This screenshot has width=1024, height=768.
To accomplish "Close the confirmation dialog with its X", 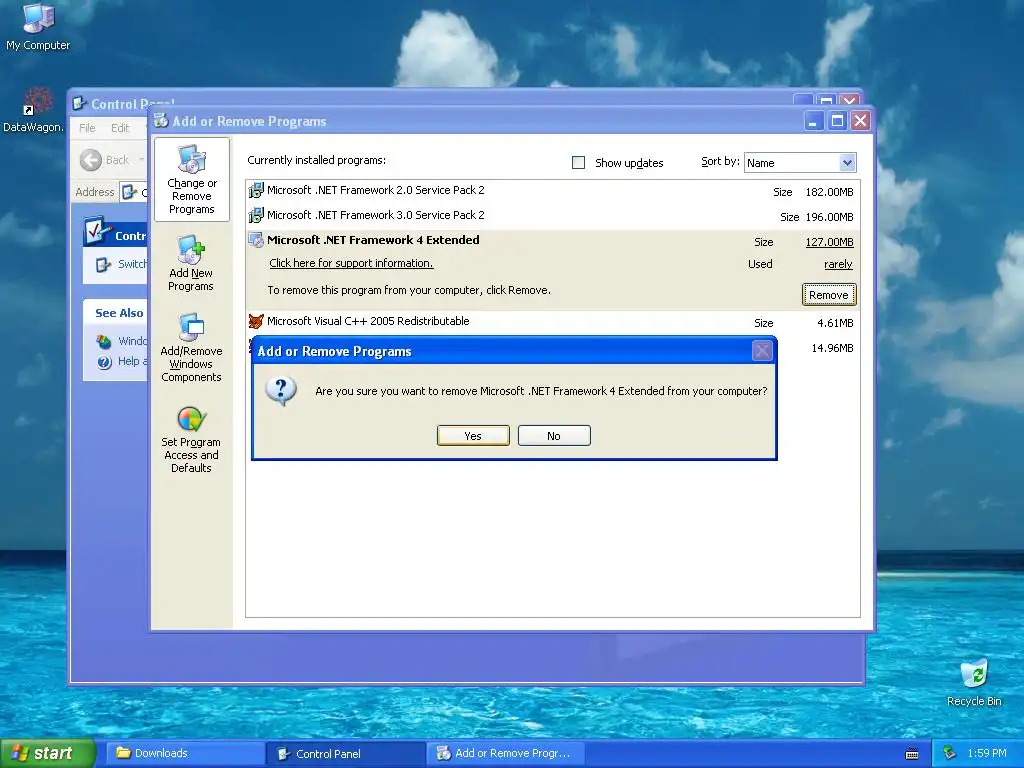I will point(761,351).
